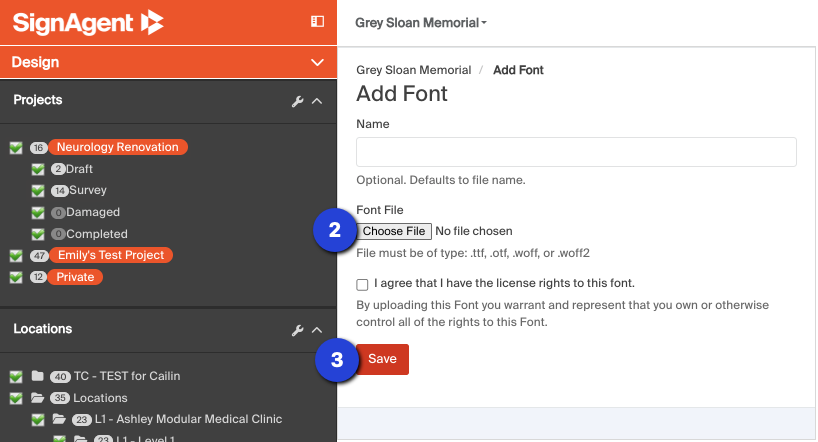
Task: Collapse the Locations panel chevron
Action: (x=317, y=330)
